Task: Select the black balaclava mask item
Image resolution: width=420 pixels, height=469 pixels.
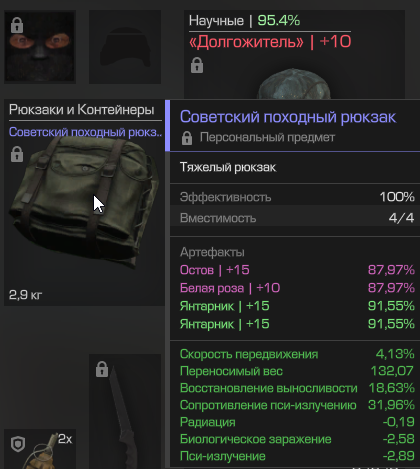Action: pyautogui.click(x=40, y=47)
